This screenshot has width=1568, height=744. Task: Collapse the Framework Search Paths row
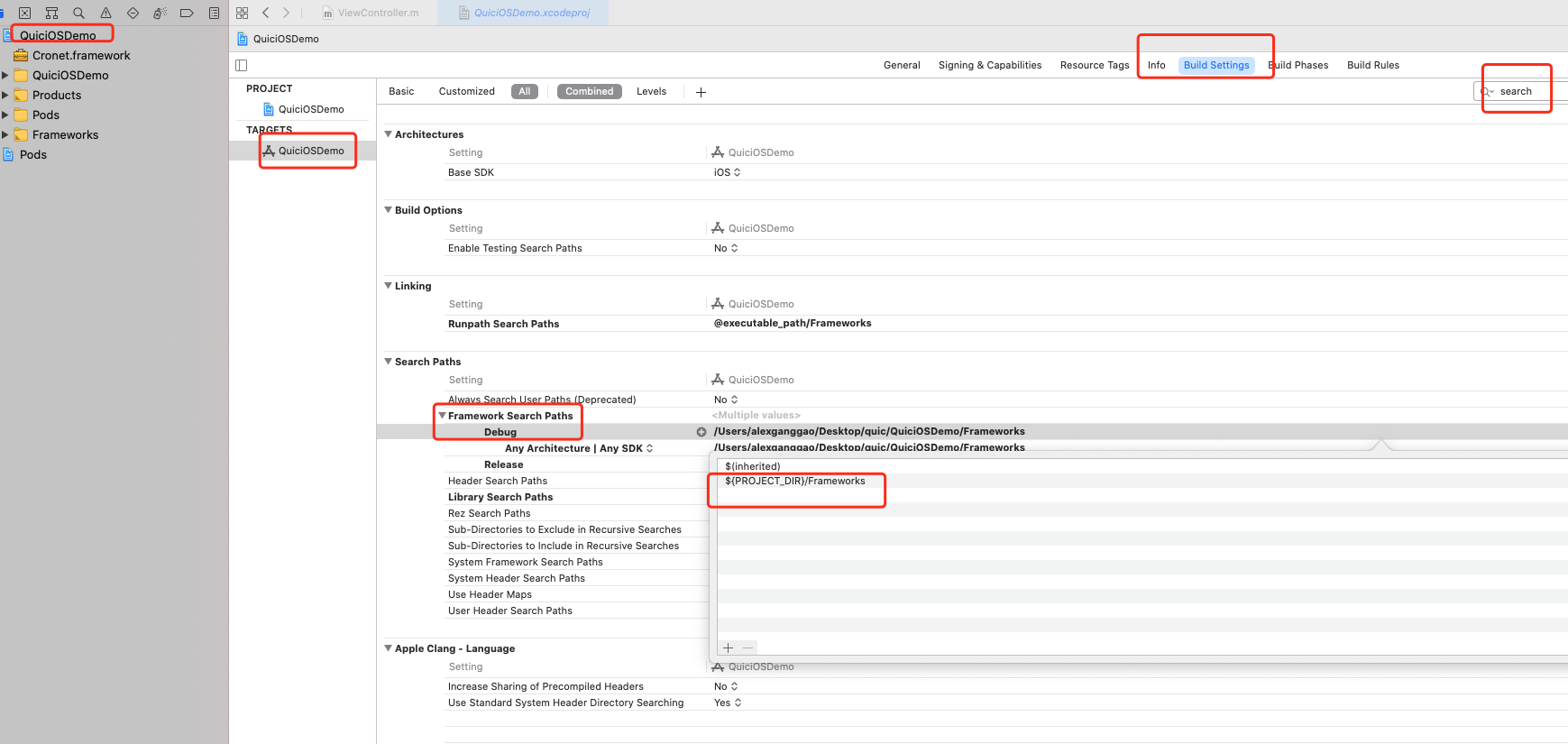(442, 416)
